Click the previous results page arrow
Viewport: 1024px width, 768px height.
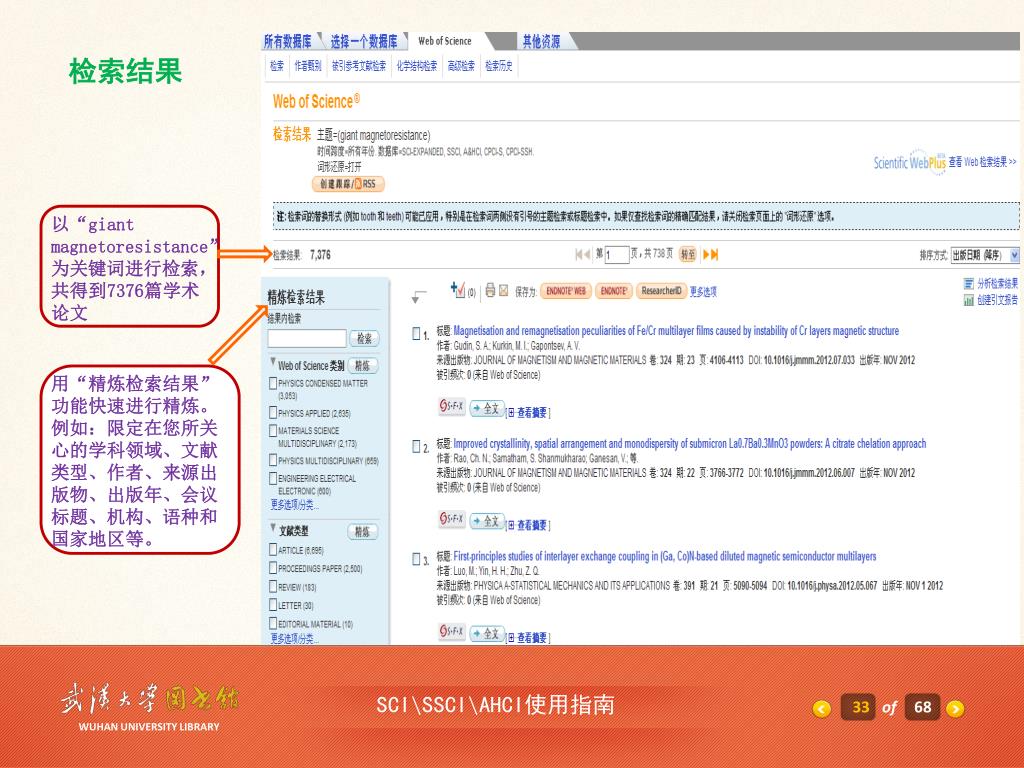[x=587, y=255]
